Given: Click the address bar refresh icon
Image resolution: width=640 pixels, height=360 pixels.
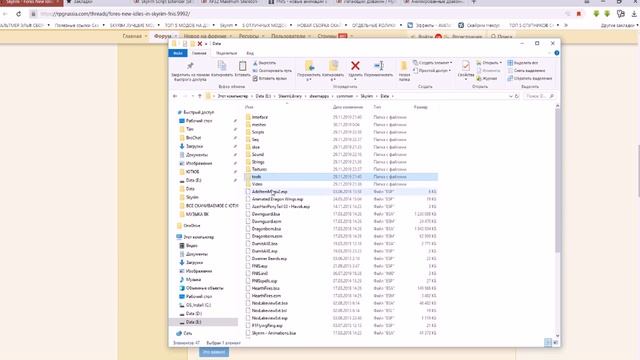Looking at the screenshot, I should 517,96.
